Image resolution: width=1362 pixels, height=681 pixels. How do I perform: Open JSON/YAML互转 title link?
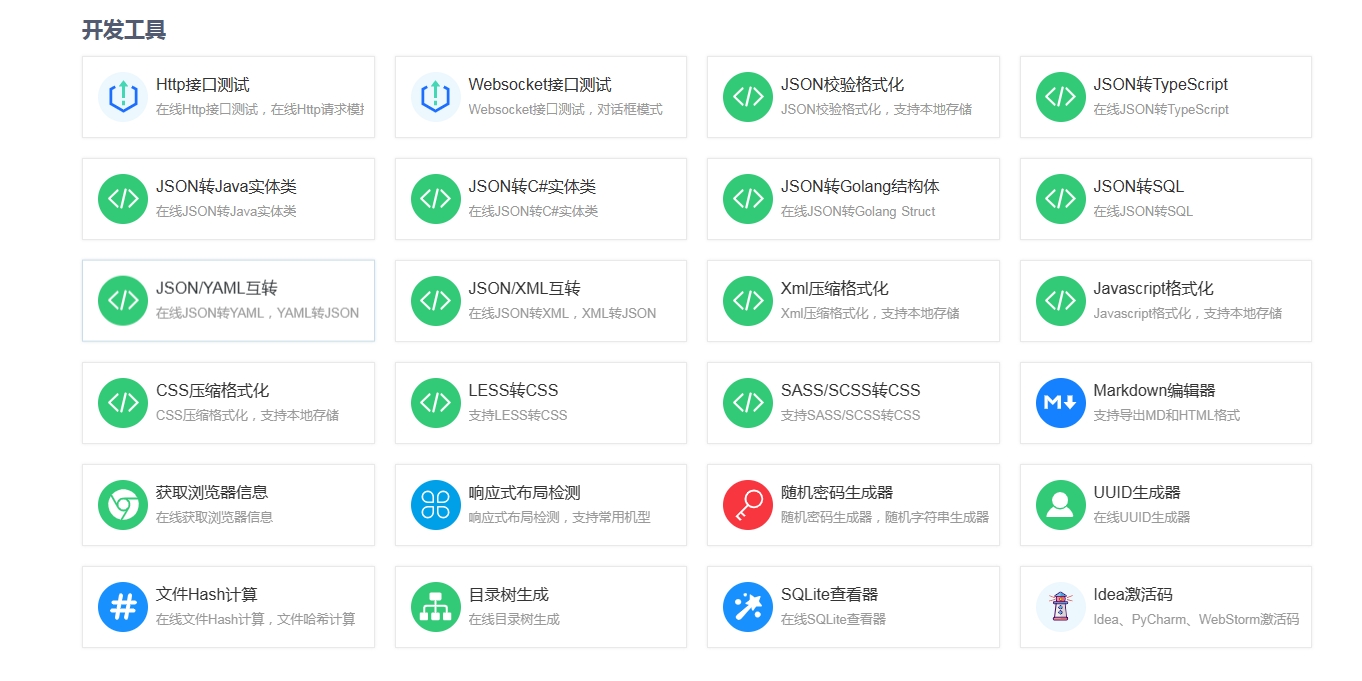click(x=217, y=289)
